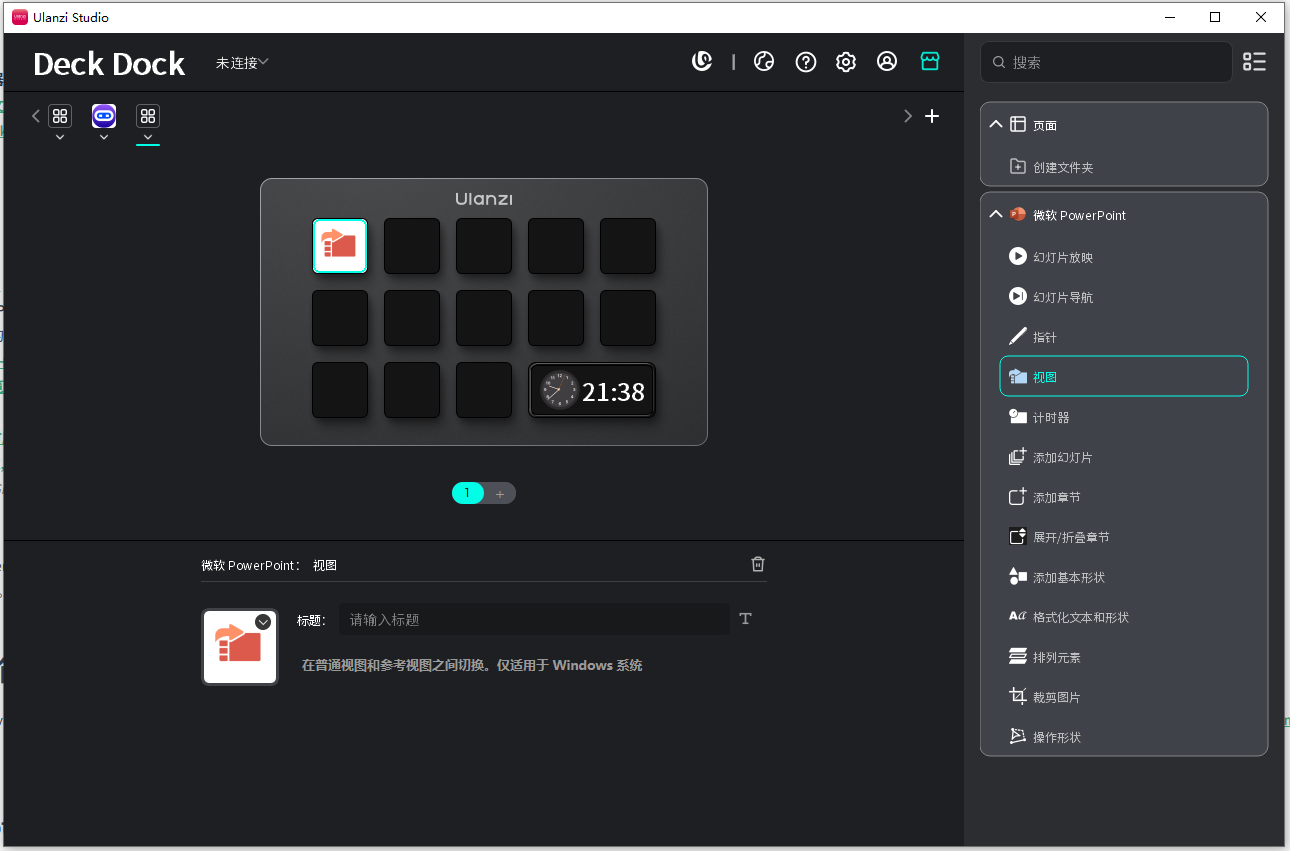Click the title text format T icon
This screenshot has width=1290, height=851.
pyautogui.click(x=745, y=619)
